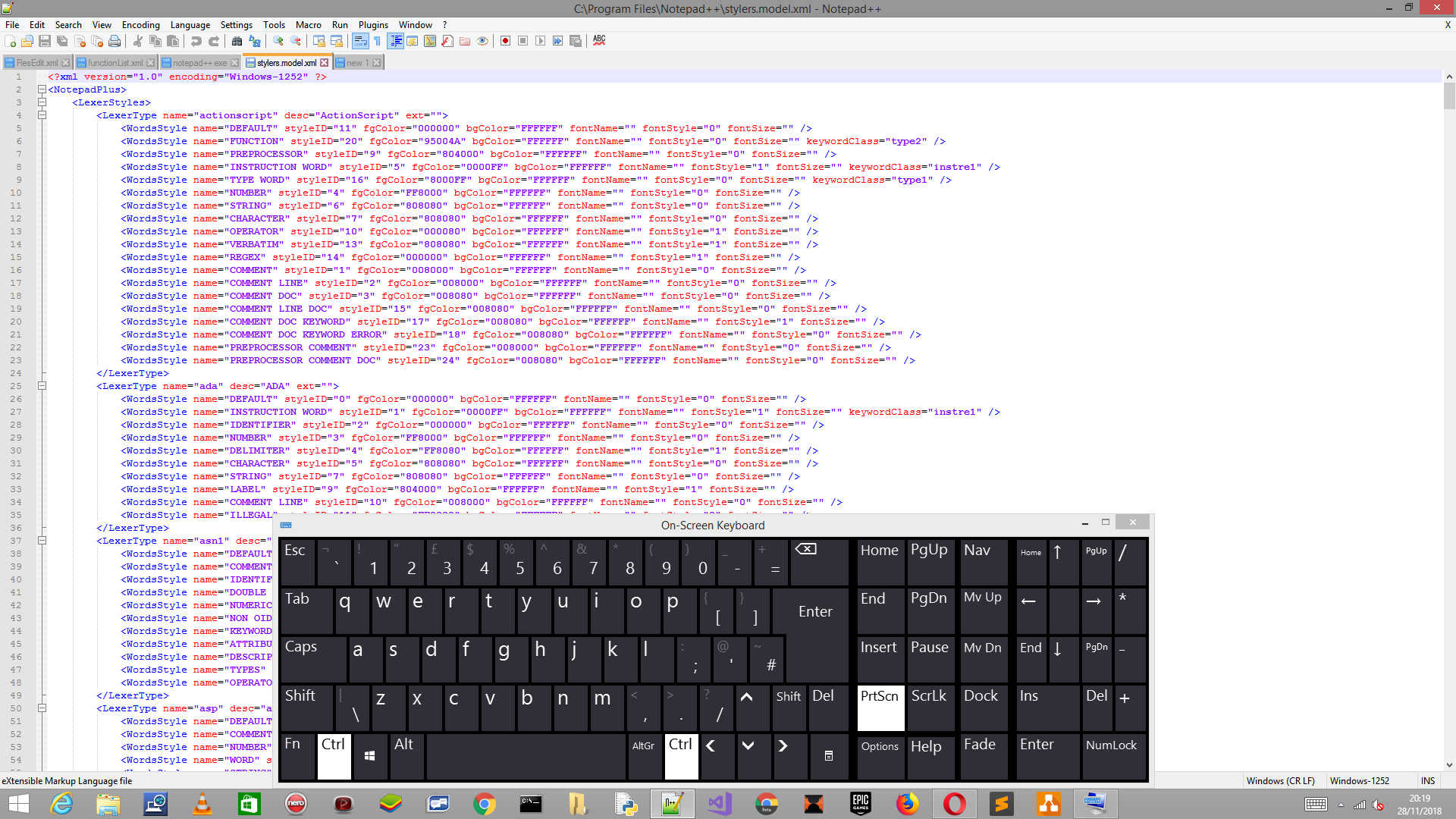Toggle NumLock on the On-Screen Keyboard
Image resolution: width=1456 pixels, height=819 pixels.
(1113, 756)
